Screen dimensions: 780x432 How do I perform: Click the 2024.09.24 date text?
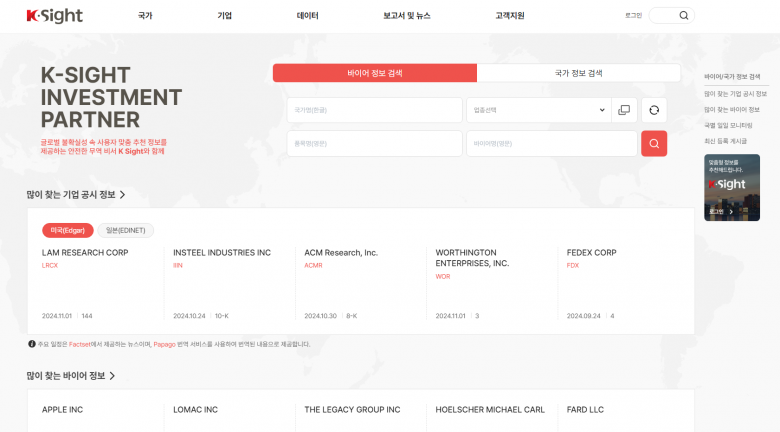[584, 316]
